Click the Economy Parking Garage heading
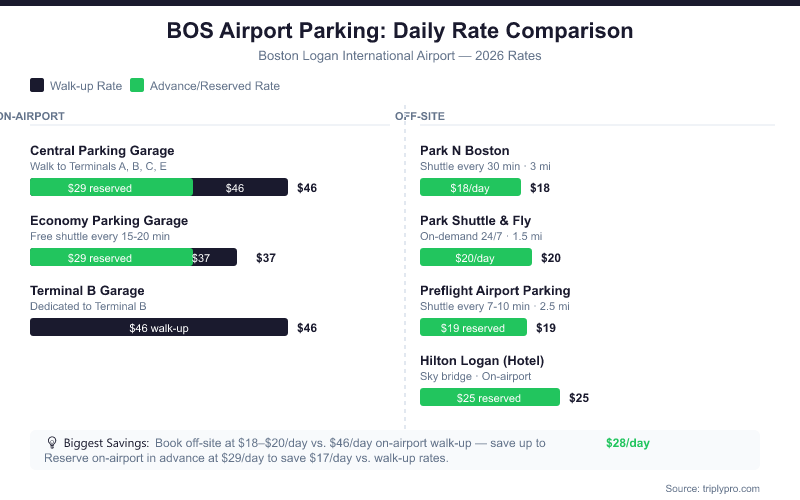The image size is (800, 500). click(x=109, y=221)
